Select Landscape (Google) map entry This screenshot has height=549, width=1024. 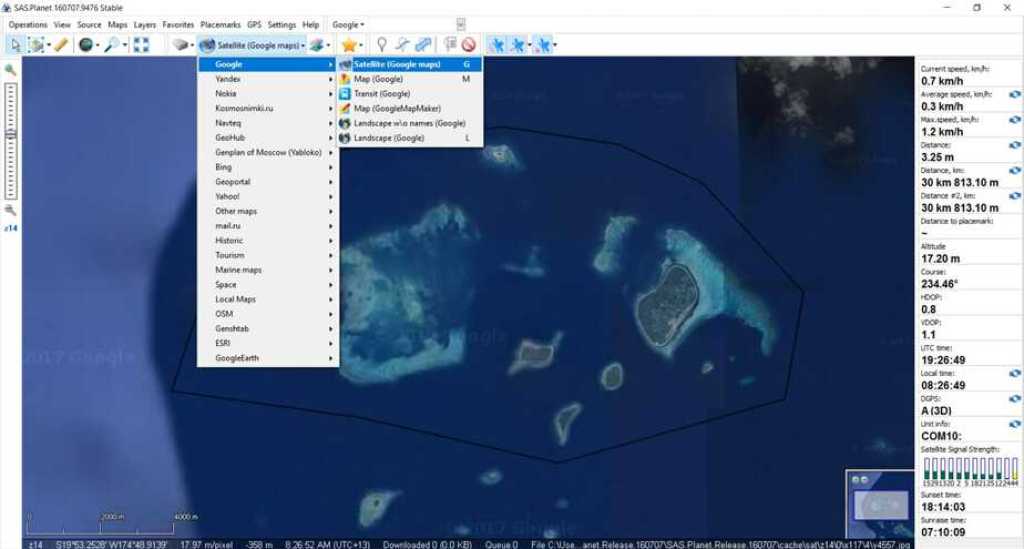point(388,138)
